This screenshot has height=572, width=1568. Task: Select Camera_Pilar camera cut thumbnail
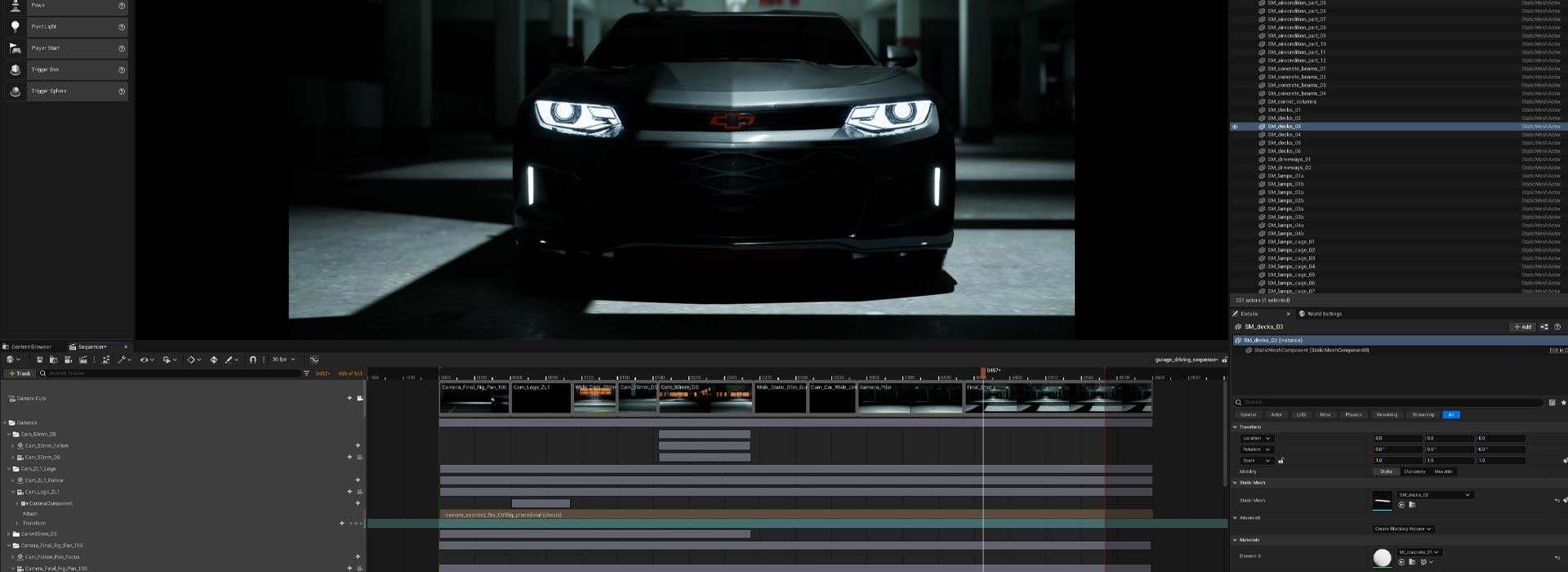click(x=910, y=399)
